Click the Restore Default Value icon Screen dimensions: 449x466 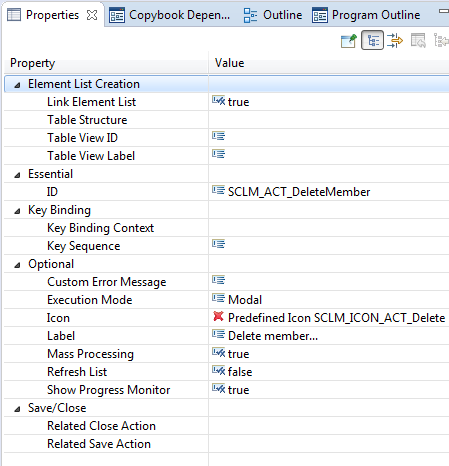418,41
